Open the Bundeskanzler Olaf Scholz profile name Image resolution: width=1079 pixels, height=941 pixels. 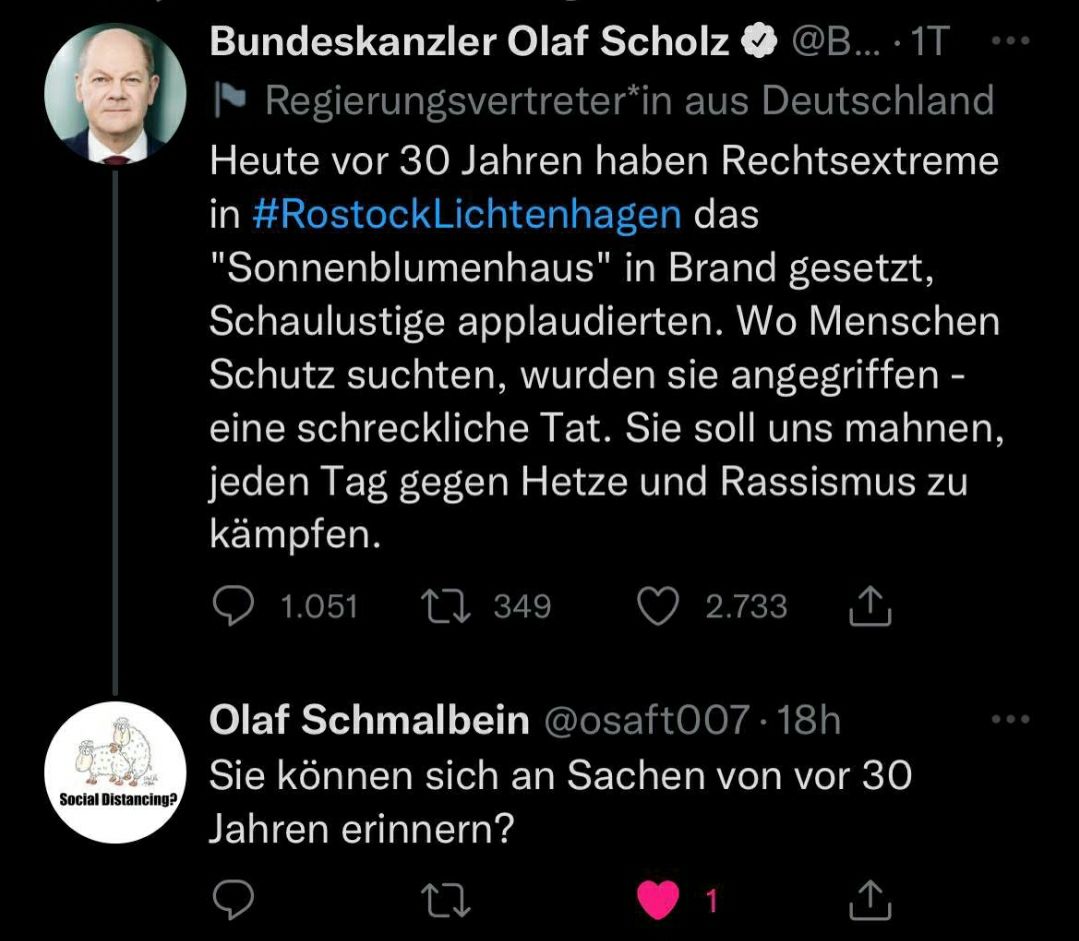point(470,43)
